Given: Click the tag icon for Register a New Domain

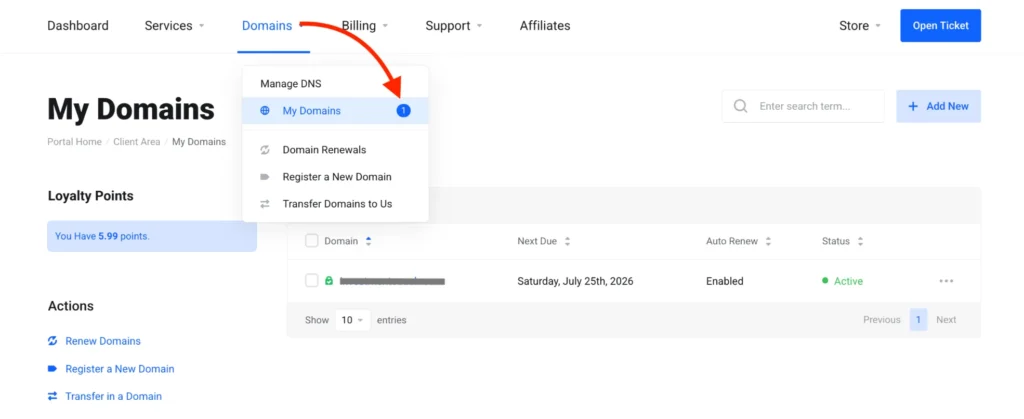Looking at the screenshot, I should point(264,177).
